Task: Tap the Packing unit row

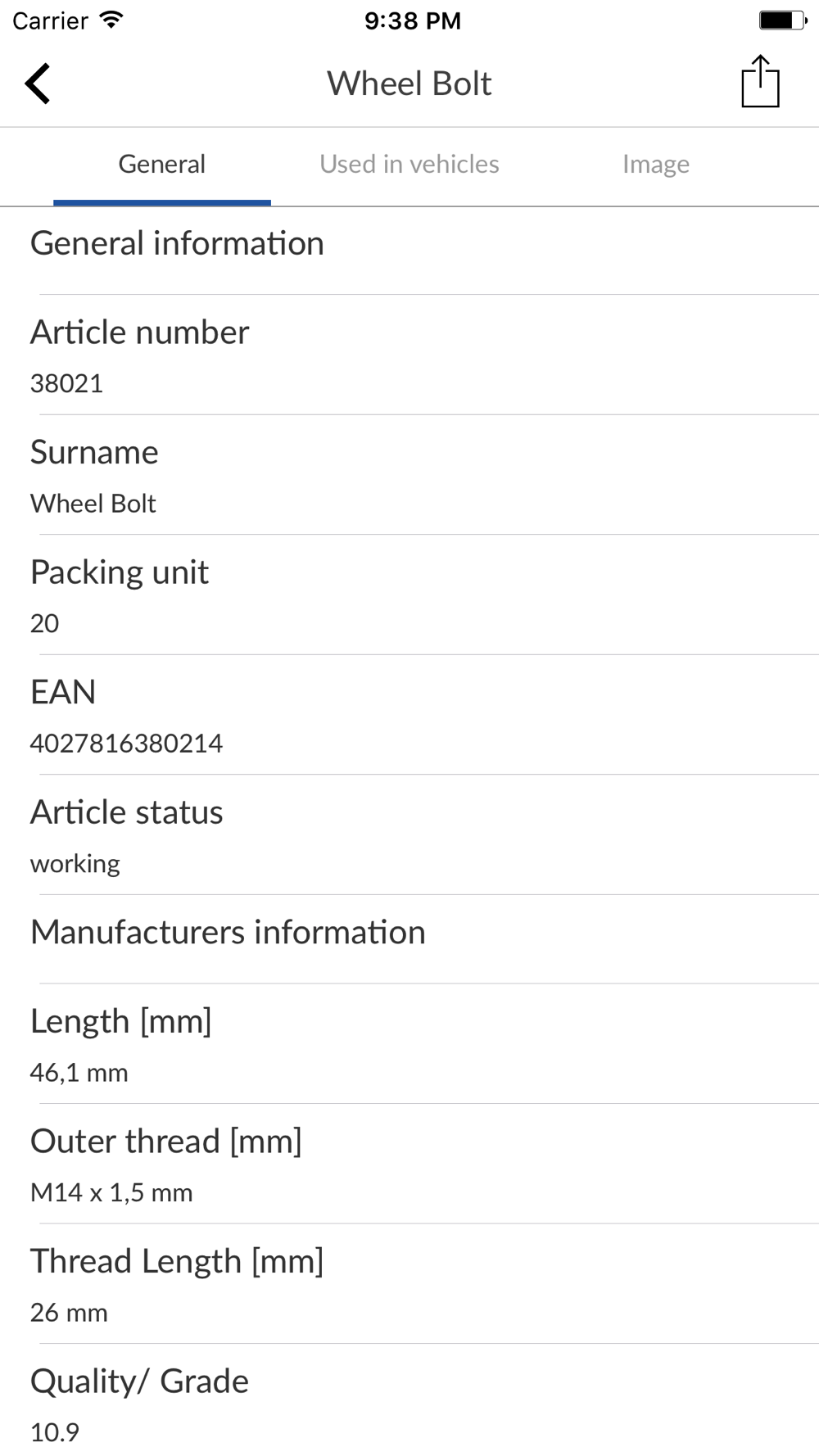Action: pyautogui.click(x=409, y=595)
